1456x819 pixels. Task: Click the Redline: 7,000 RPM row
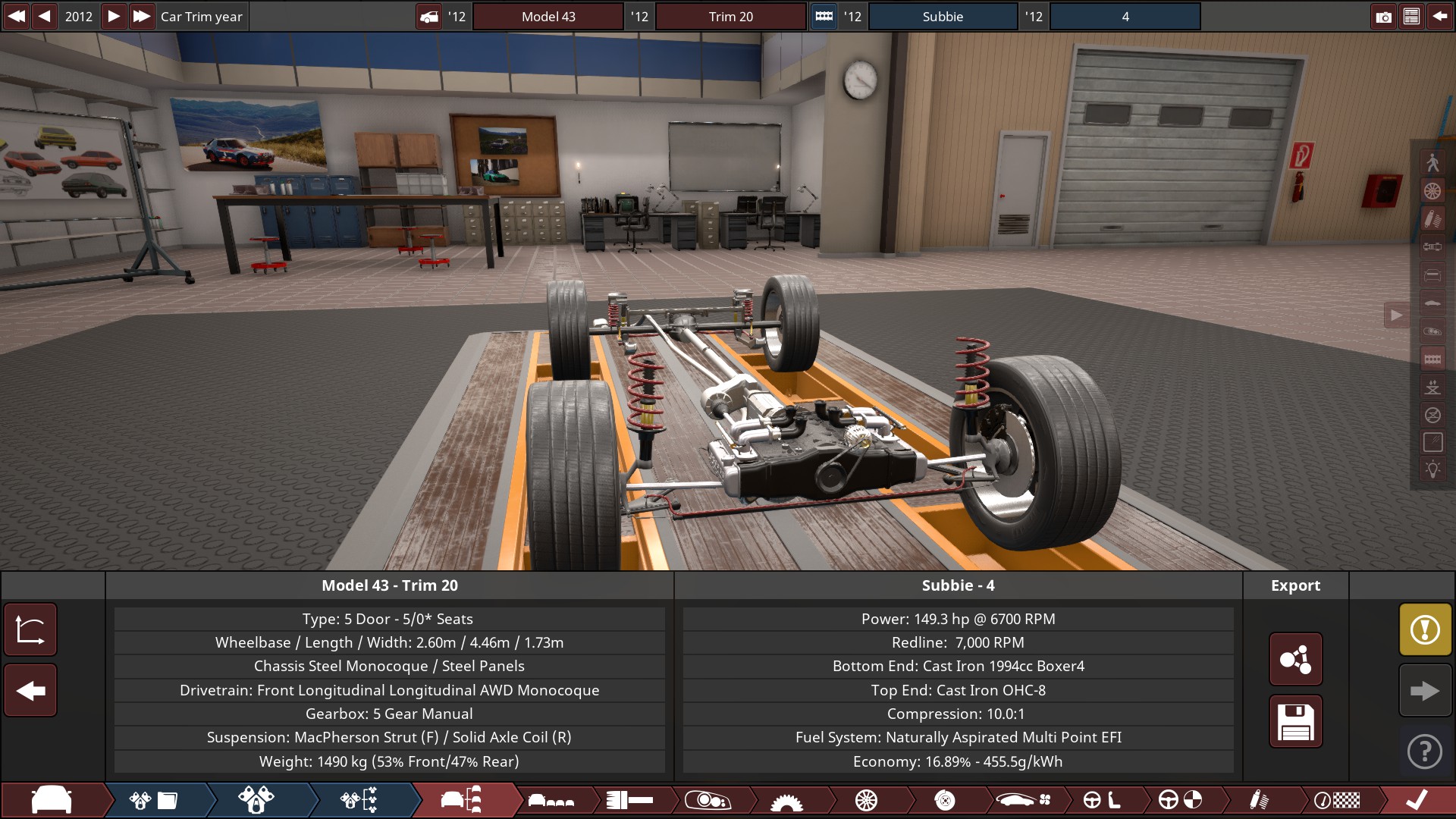(x=958, y=642)
